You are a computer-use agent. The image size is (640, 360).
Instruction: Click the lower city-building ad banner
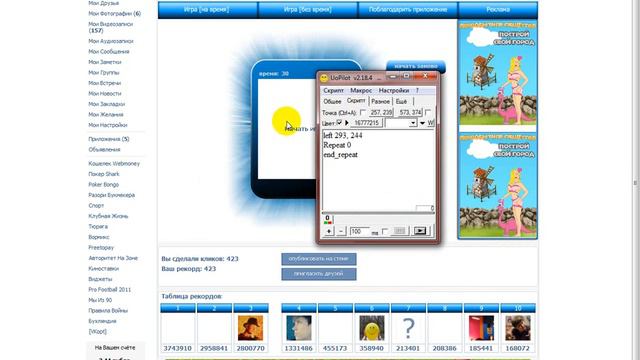[498, 186]
